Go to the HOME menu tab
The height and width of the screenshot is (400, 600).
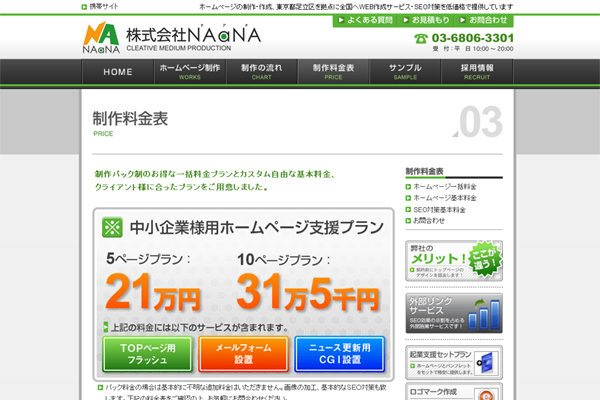[117, 72]
